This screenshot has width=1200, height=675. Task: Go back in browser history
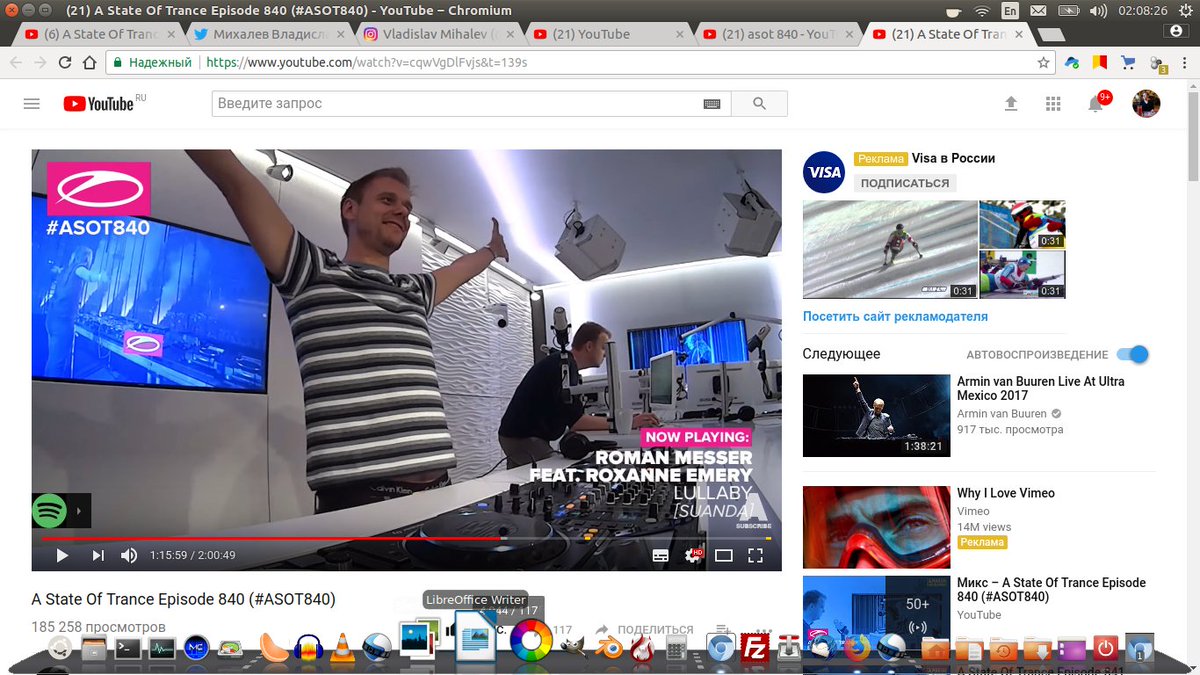16,62
